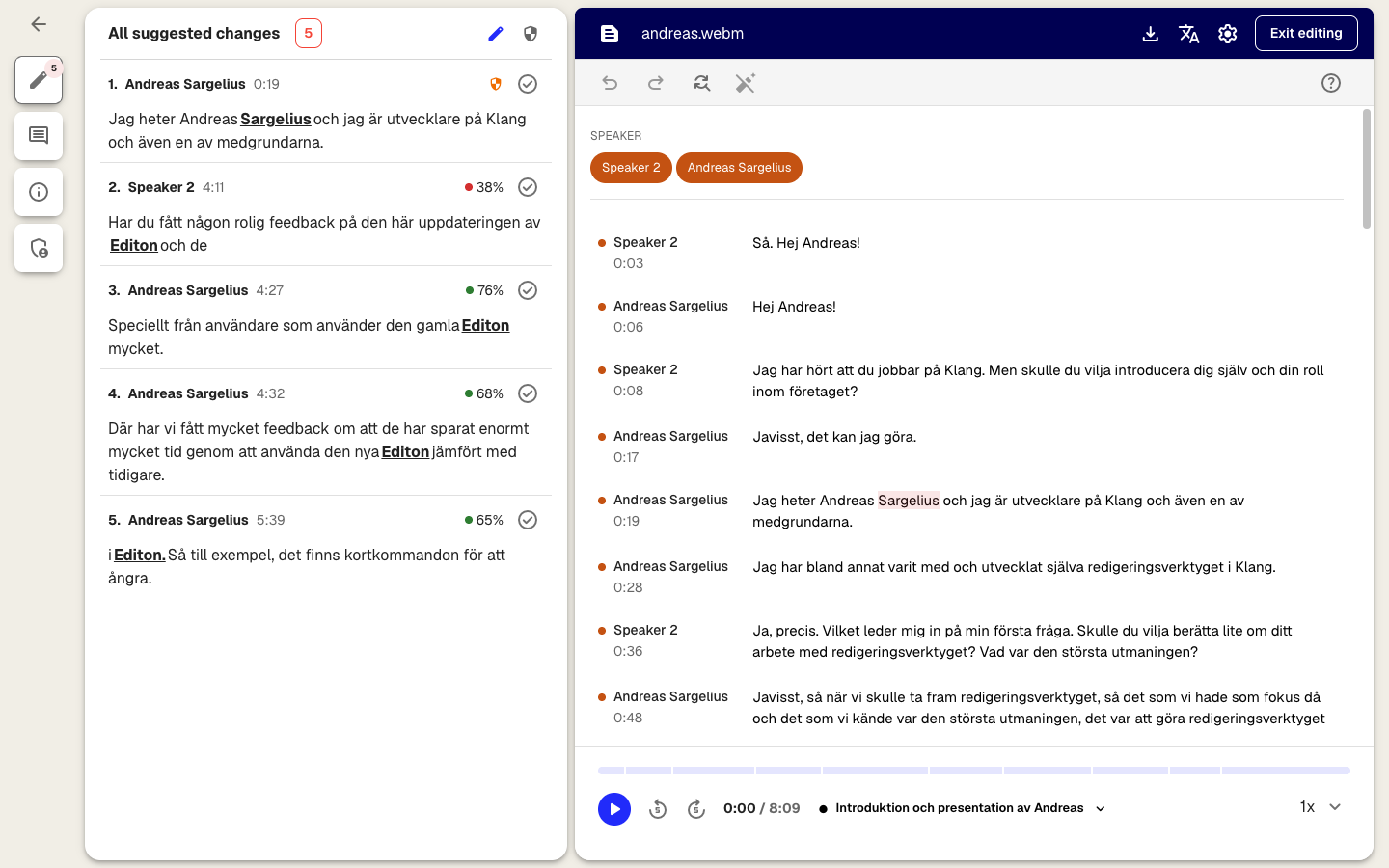This screenshot has width=1389, height=868.
Task: Open the playback speed 1x dropdown
Action: (x=1320, y=807)
